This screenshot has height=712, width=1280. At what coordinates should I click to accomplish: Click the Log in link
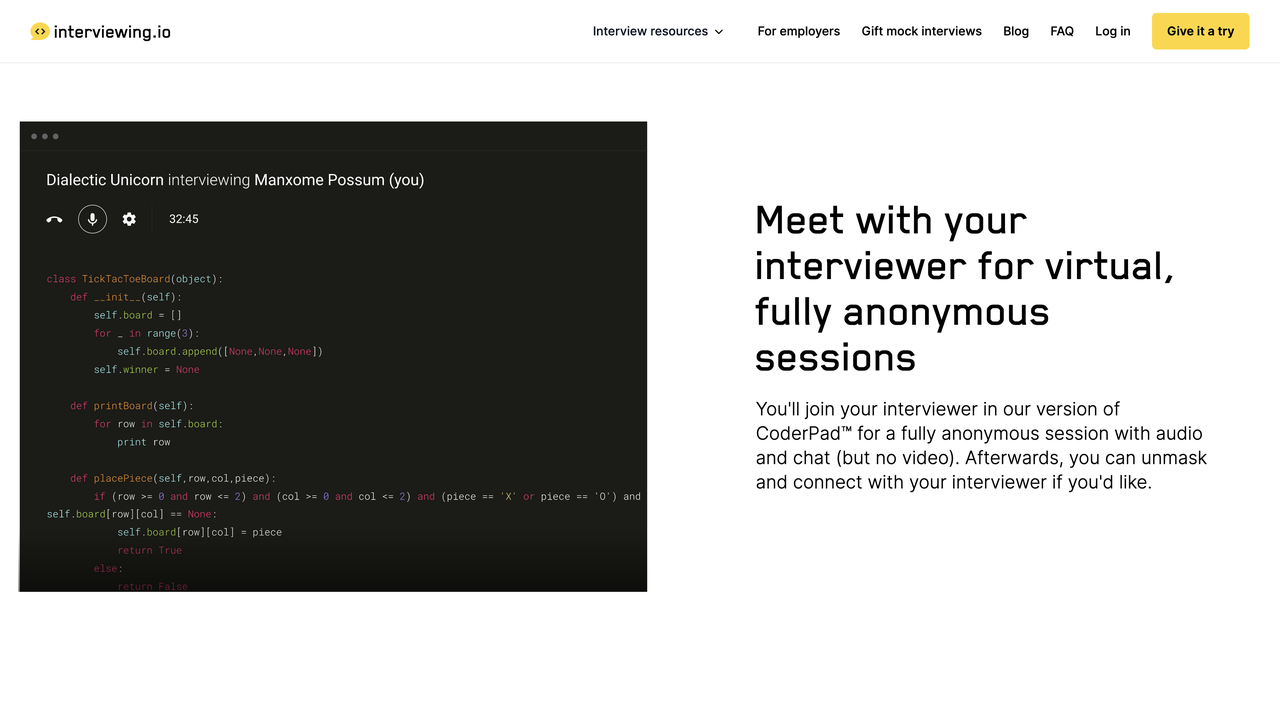coord(1112,31)
